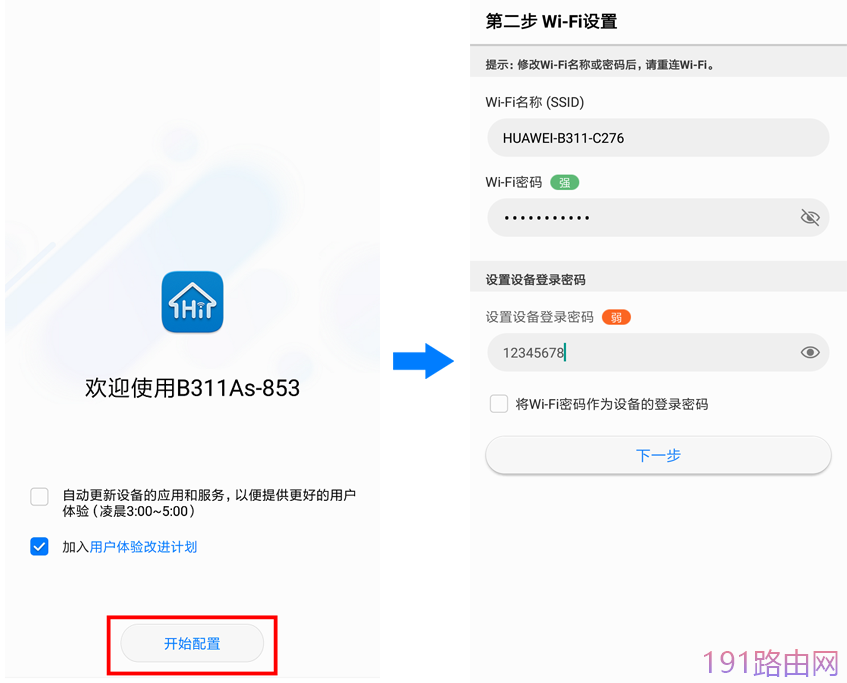847x683 pixels.
Task: Click the green 强 strength badge
Action: tap(564, 183)
